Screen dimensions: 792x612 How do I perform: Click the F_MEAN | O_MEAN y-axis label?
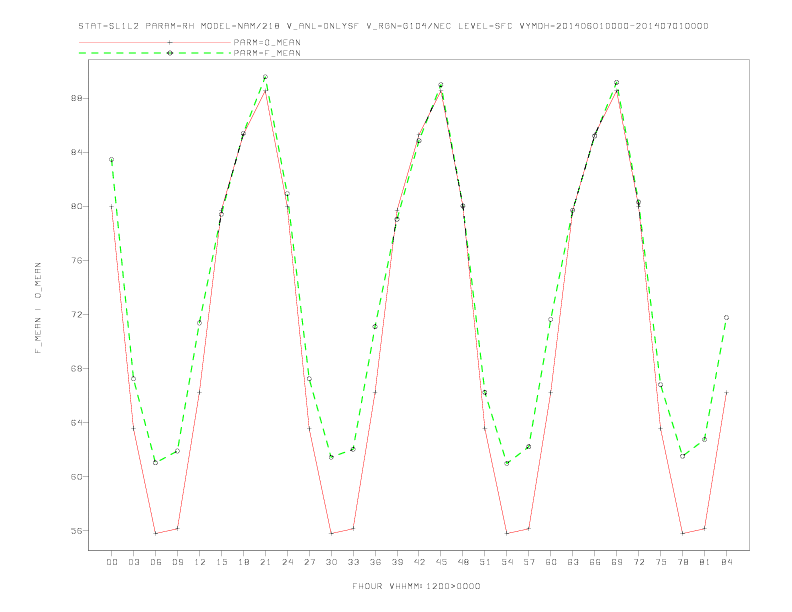coord(38,308)
